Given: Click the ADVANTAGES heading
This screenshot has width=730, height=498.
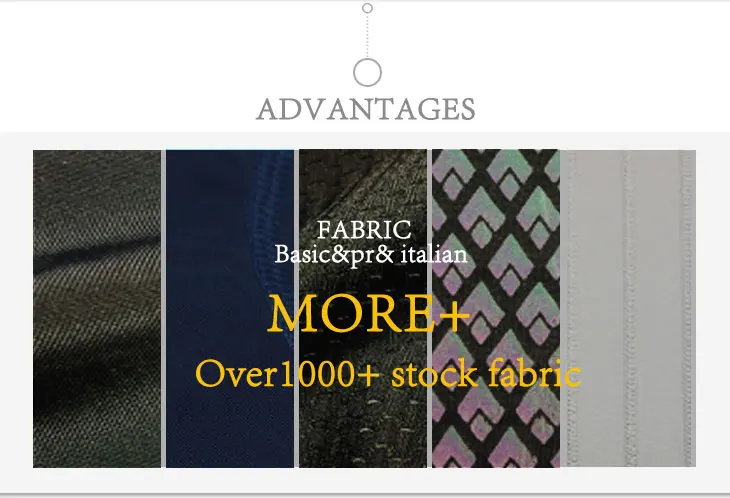Looking at the screenshot, I should [x=365, y=109].
